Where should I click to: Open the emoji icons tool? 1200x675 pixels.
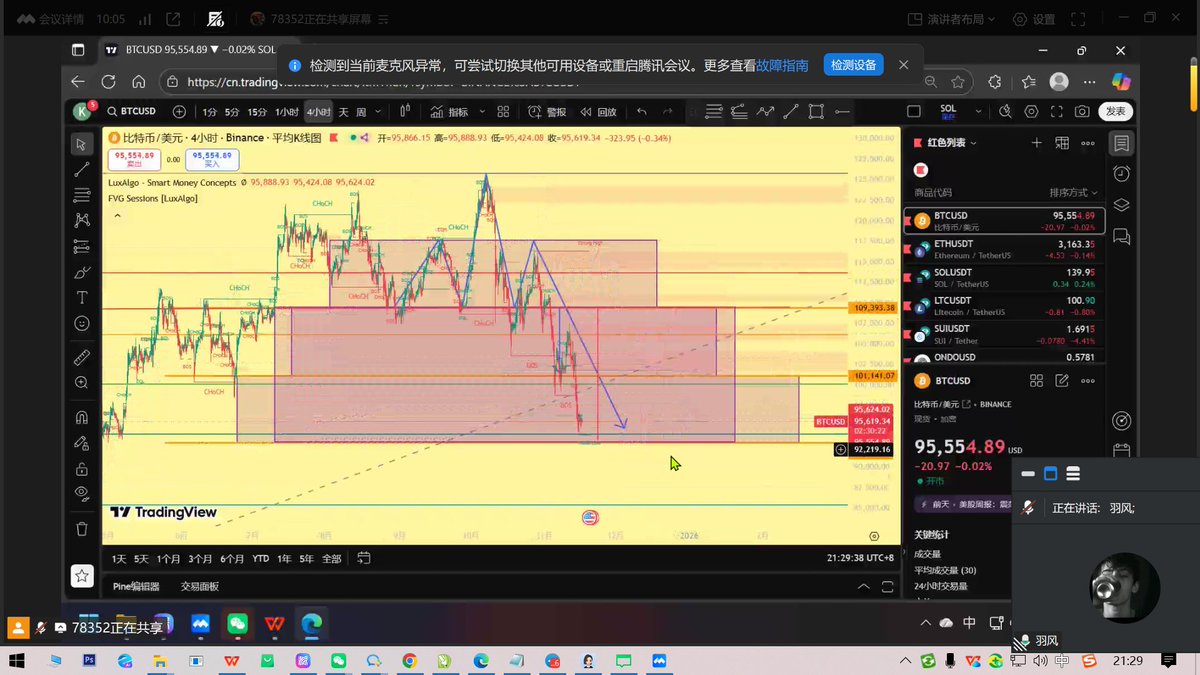click(x=82, y=323)
